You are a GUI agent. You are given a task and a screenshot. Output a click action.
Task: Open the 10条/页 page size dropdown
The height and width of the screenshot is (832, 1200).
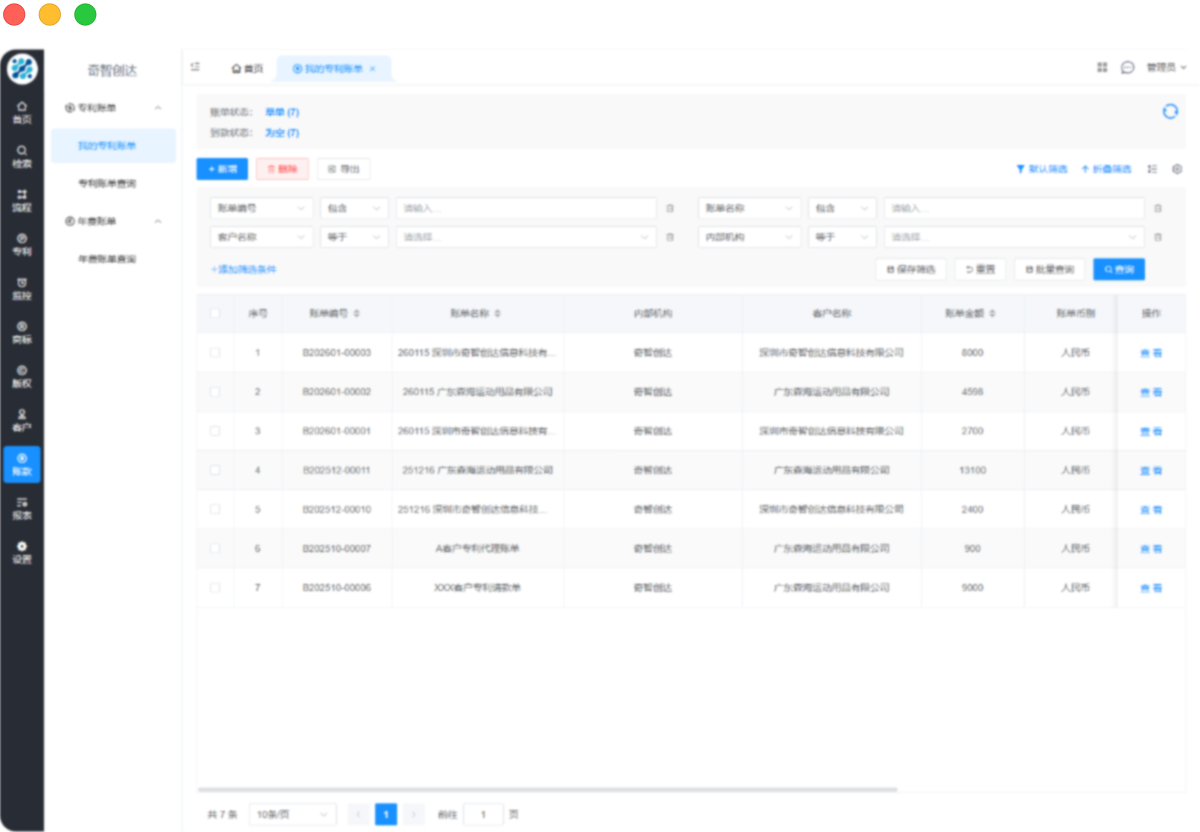[292, 814]
